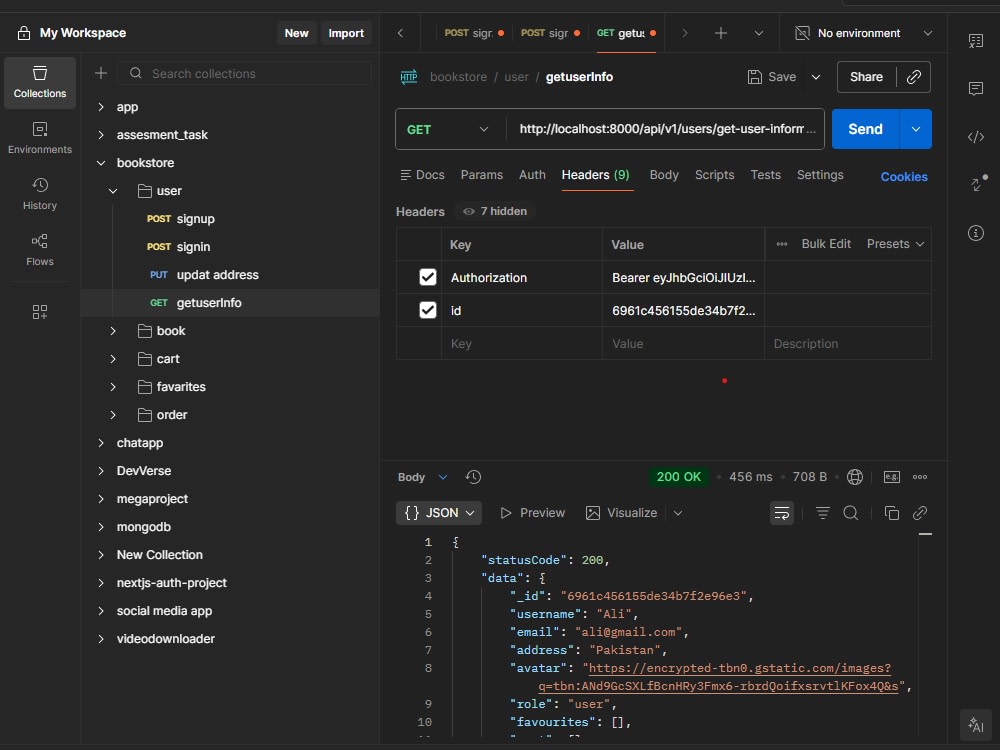Click the new tab plus icon
The width and height of the screenshot is (1000, 750).
pos(721,33)
